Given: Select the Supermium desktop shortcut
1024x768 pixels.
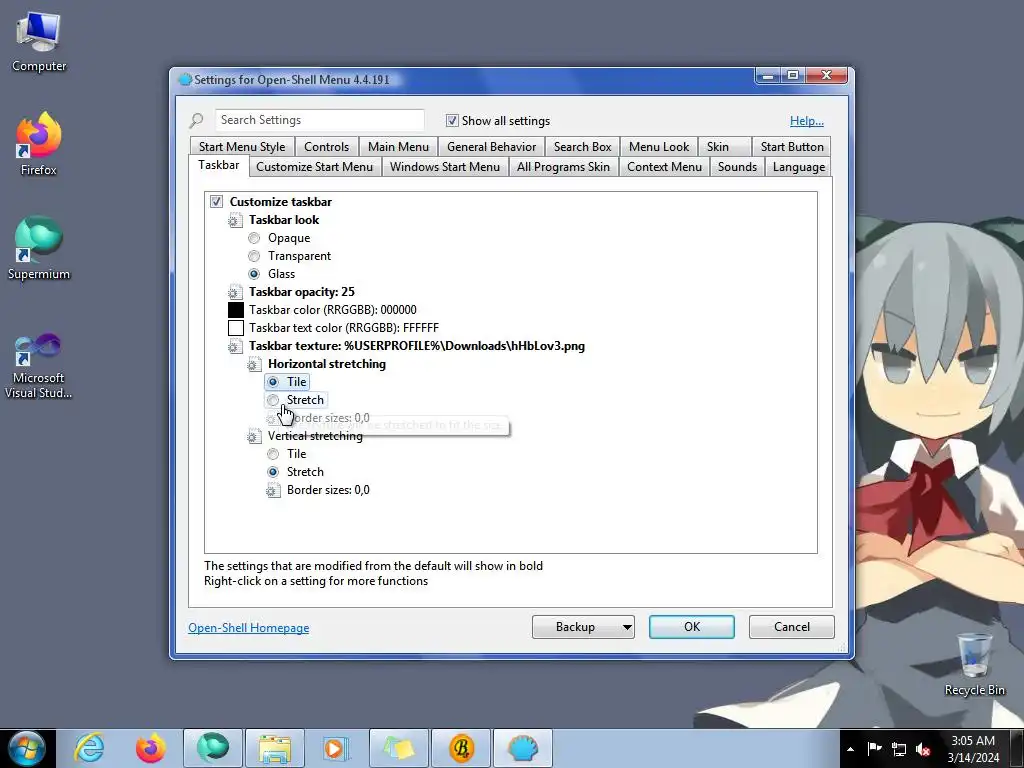Looking at the screenshot, I should coord(39,248).
